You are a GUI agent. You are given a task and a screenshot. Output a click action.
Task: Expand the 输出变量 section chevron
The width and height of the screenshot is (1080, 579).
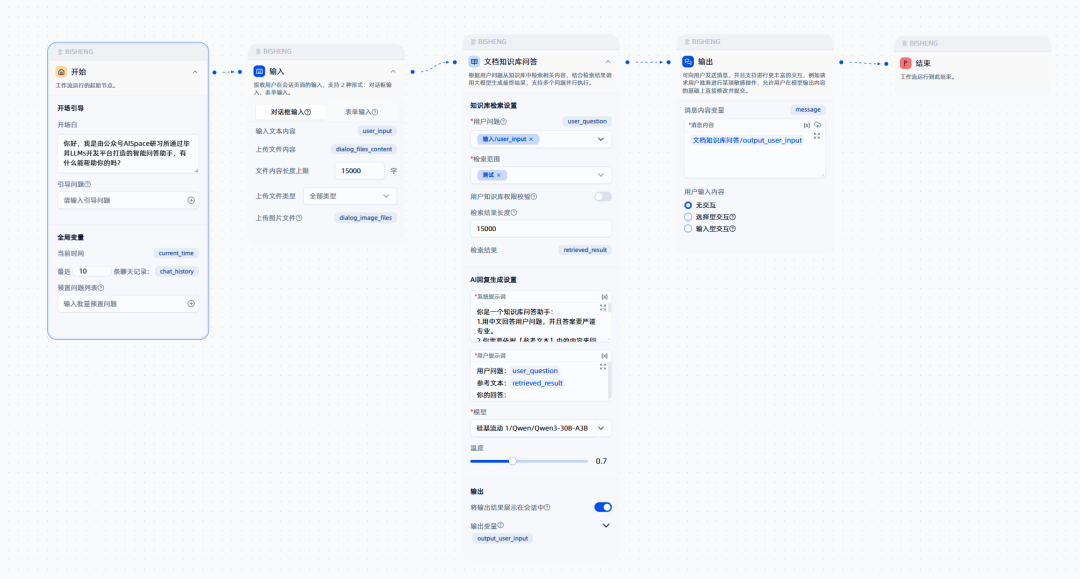pyautogui.click(x=606, y=525)
